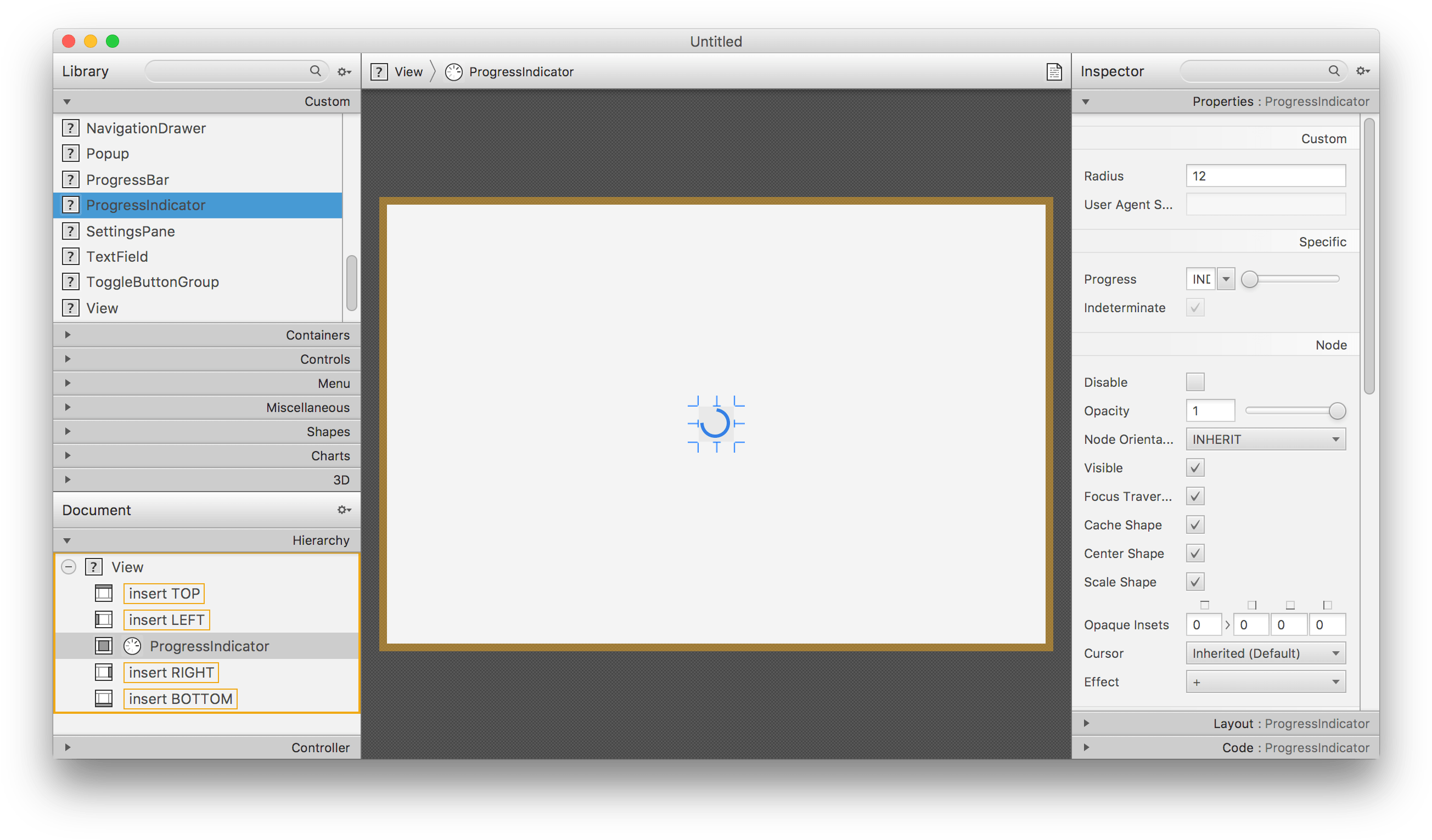
Task: Collapse the View node in Hierarchy
Action: point(69,567)
